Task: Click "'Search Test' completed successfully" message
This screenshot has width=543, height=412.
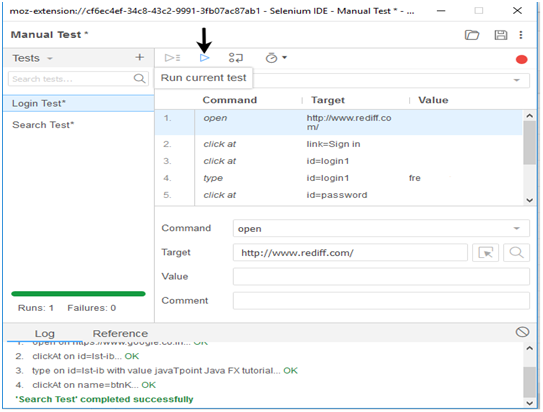Action: point(104,399)
